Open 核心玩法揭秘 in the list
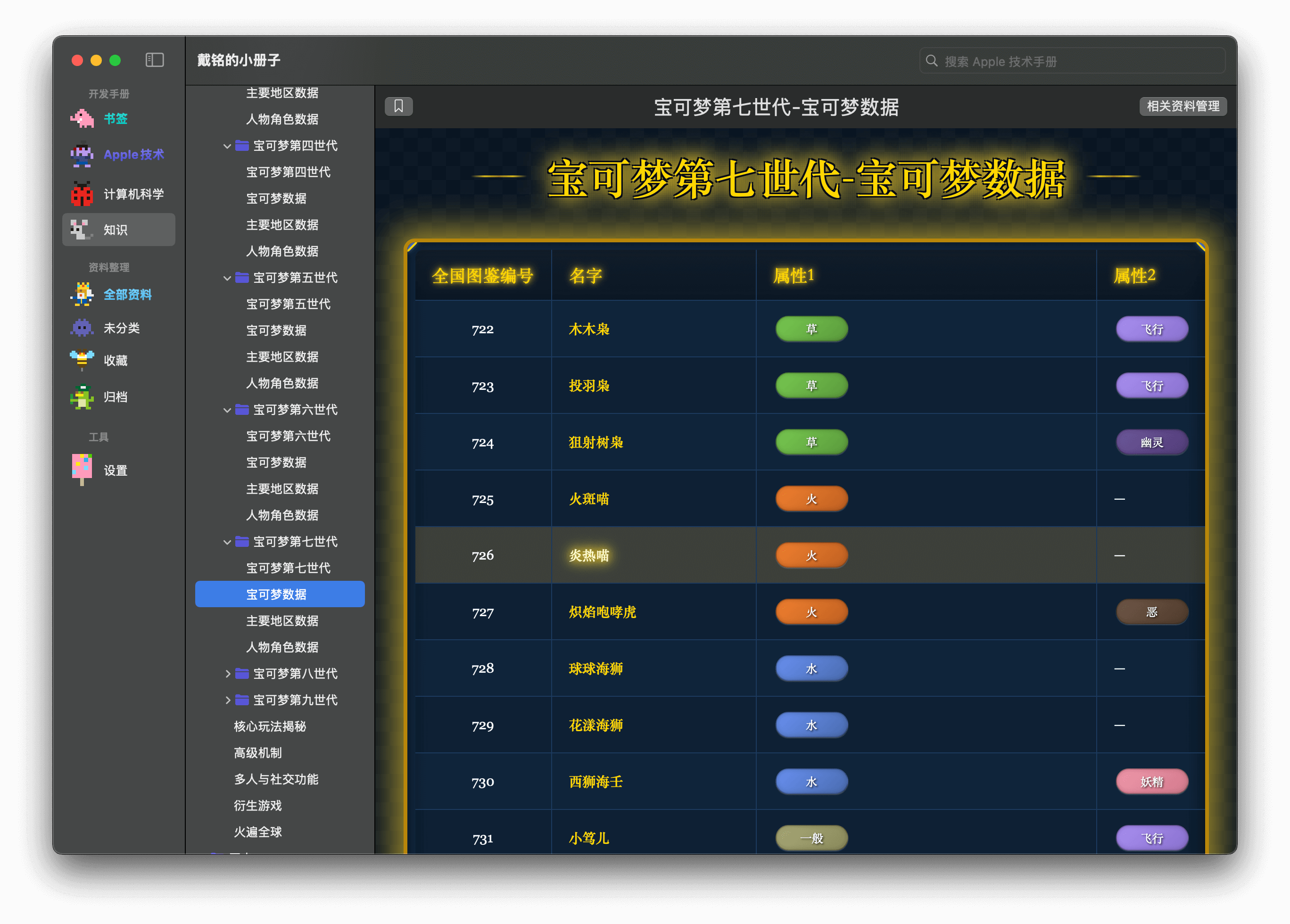 [x=270, y=726]
